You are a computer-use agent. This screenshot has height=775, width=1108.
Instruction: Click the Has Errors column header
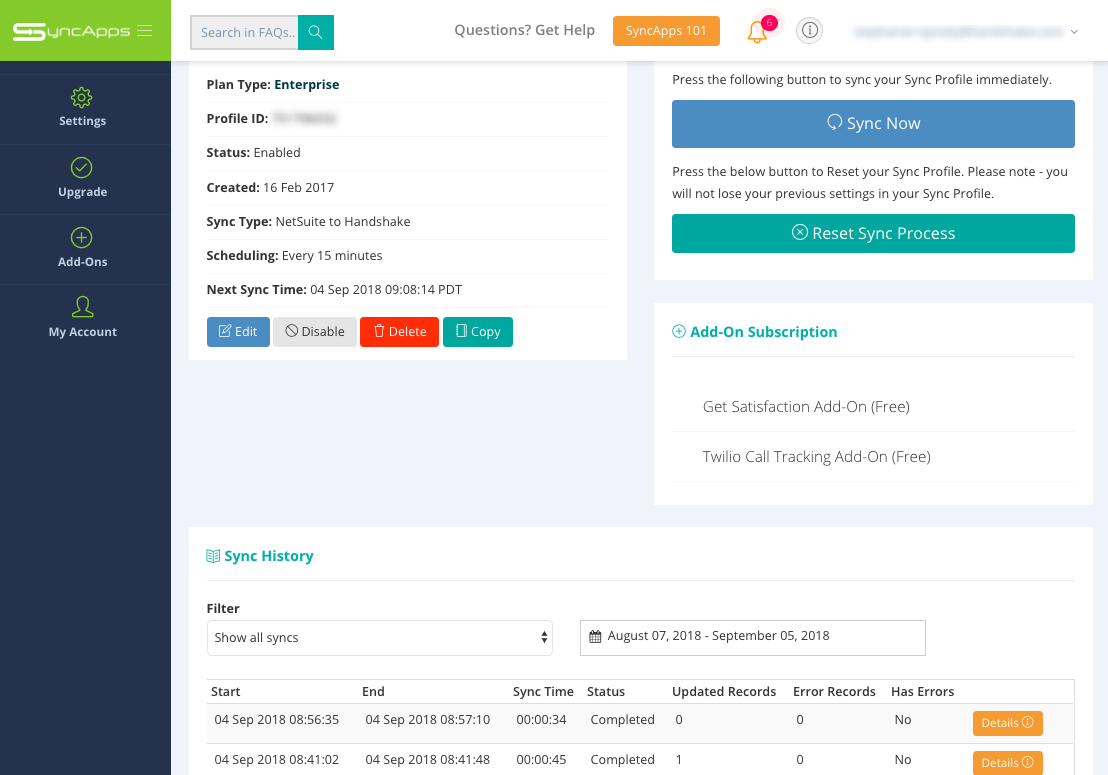922,692
